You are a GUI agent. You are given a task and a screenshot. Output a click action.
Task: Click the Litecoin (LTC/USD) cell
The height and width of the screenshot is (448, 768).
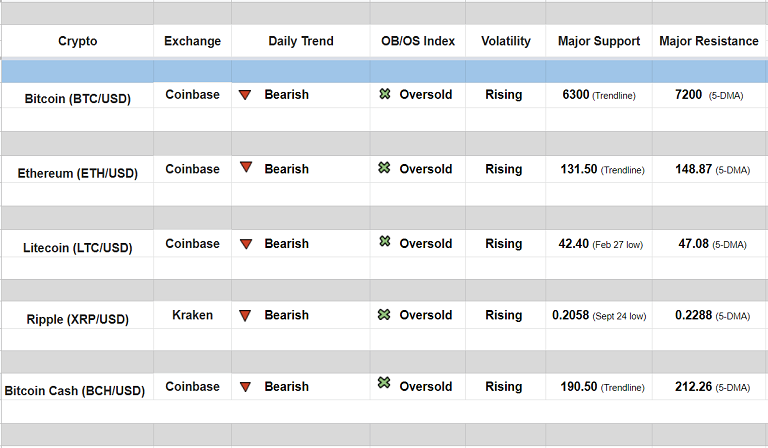[78, 247]
